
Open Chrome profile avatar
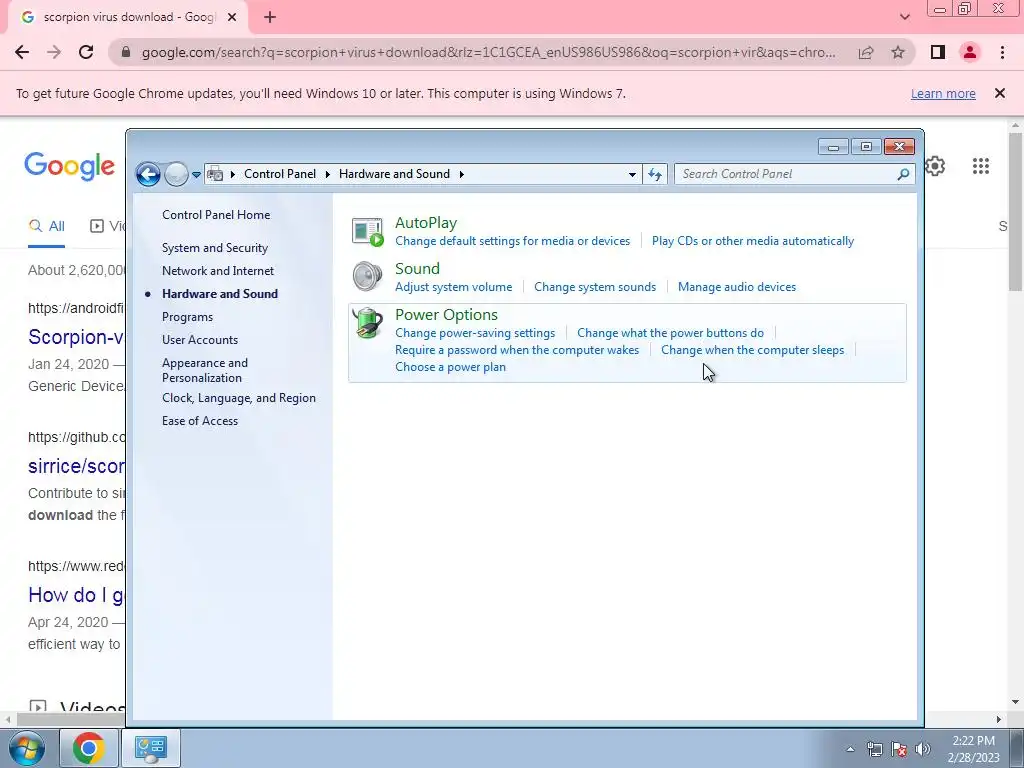pos(970,52)
